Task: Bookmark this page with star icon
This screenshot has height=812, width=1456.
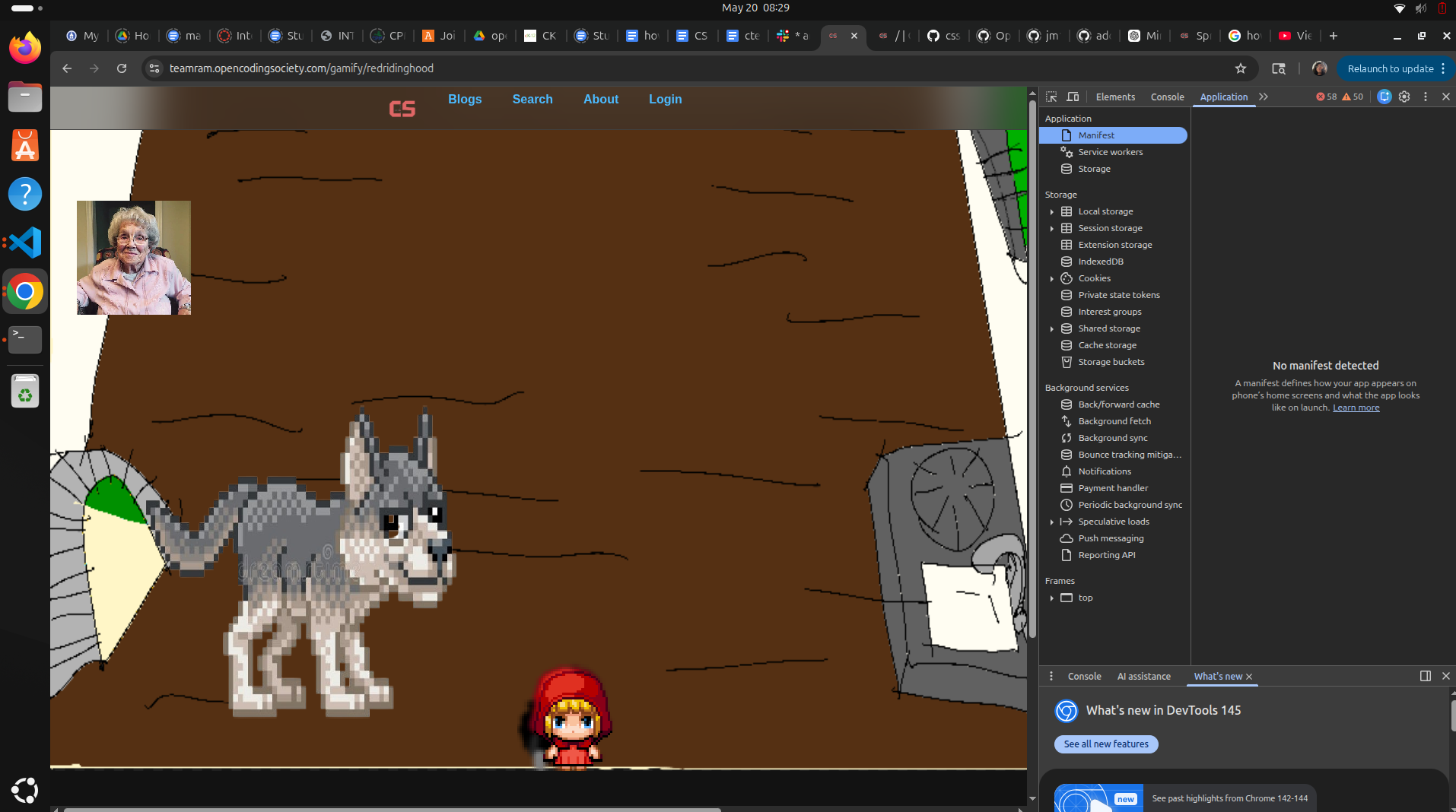Action: (x=1241, y=68)
